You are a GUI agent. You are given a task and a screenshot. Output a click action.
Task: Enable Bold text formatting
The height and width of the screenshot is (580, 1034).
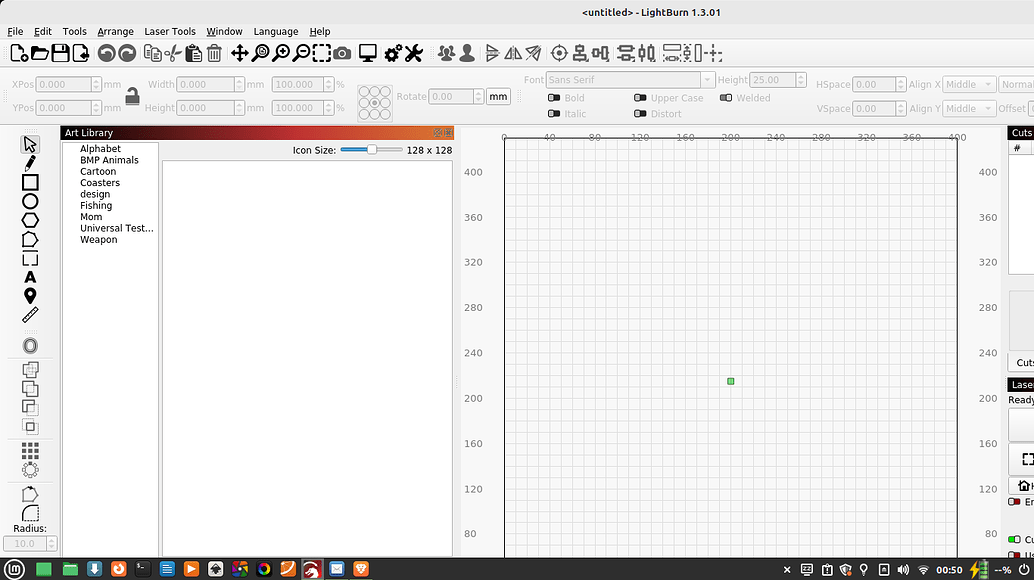point(552,97)
